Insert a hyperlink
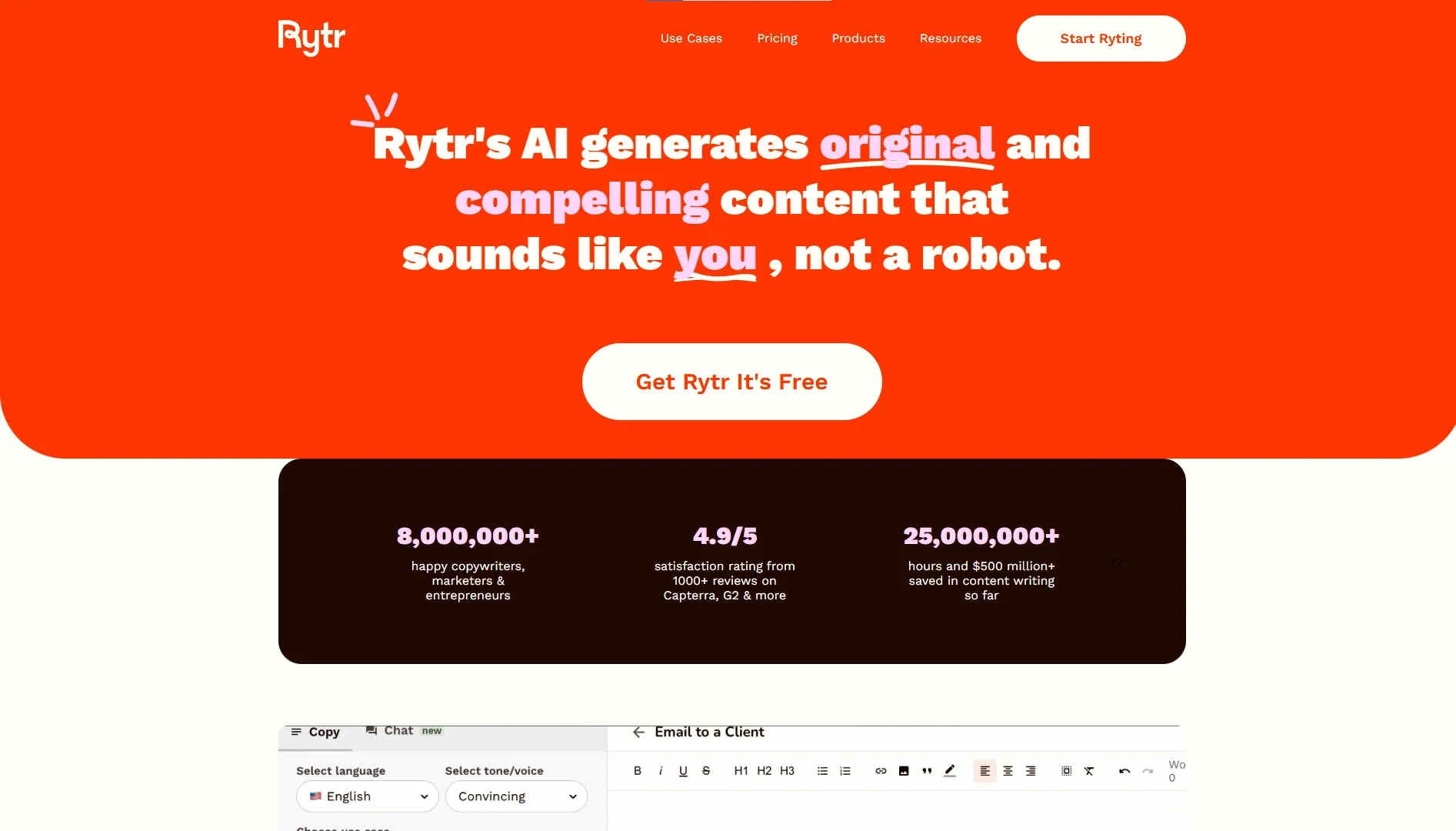This screenshot has height=831, width=1456. pos(881,771)
